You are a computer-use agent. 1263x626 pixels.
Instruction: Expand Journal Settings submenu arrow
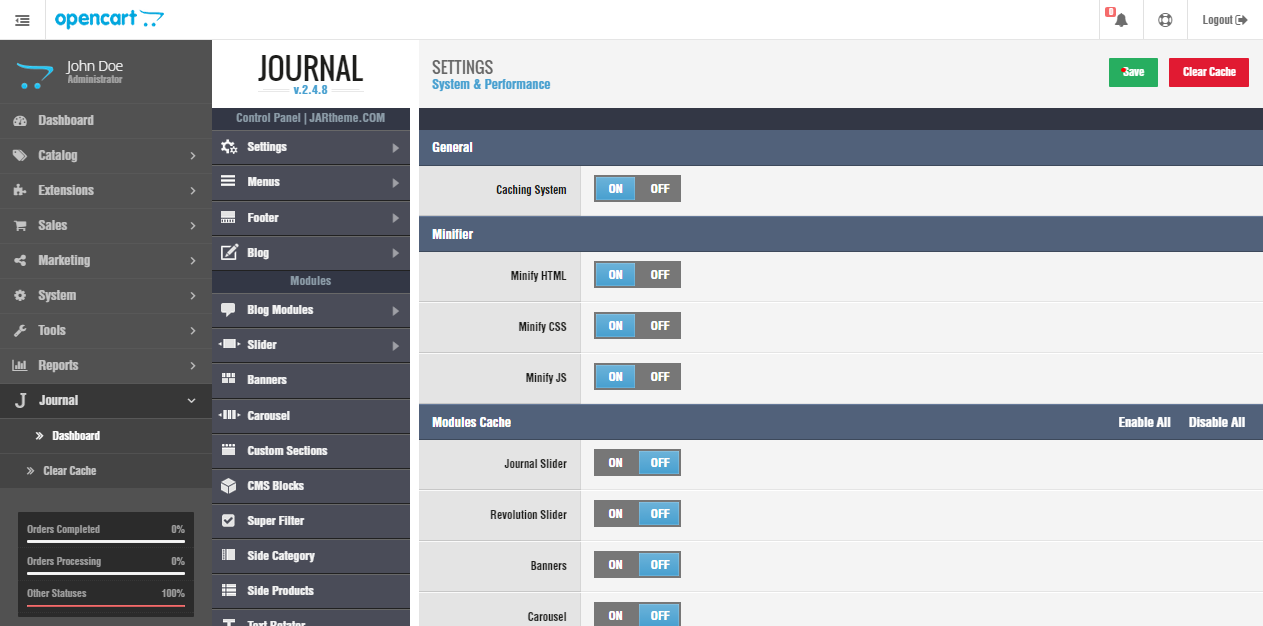coord(396,148)
